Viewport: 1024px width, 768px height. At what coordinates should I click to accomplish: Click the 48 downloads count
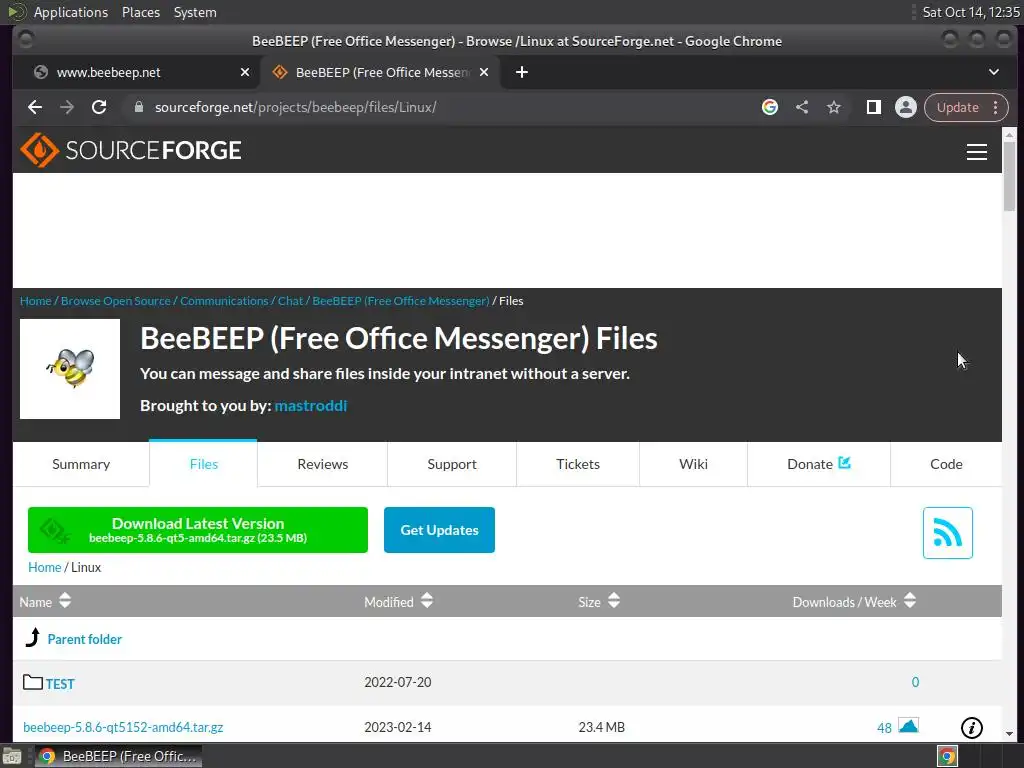point(884,728)
